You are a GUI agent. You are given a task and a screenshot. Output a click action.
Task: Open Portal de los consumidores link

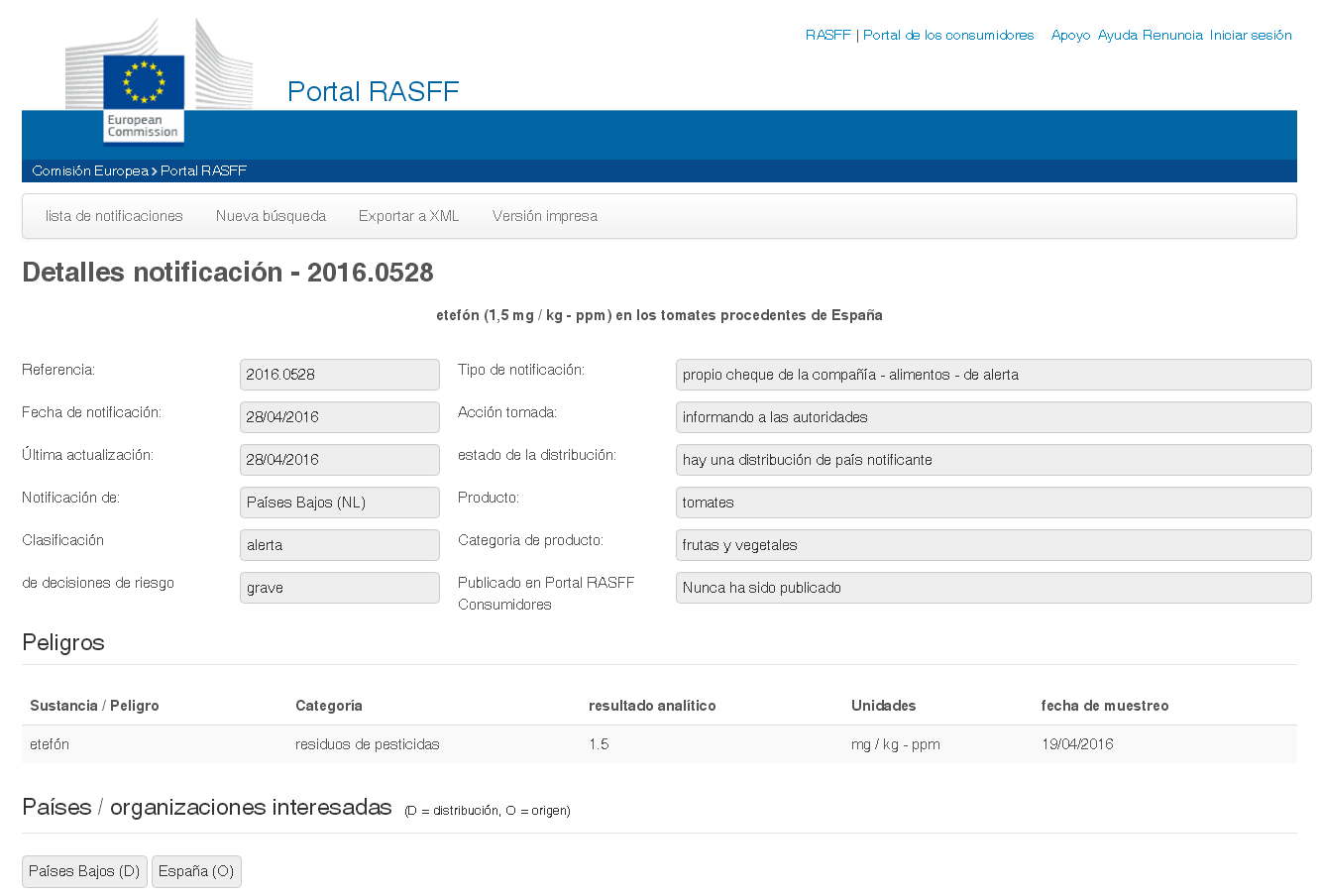[x=947, y=35]
